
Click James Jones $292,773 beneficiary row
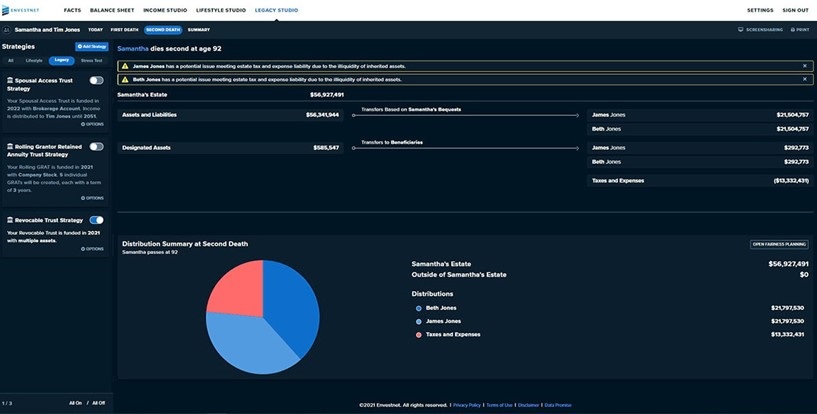(700, 148)
